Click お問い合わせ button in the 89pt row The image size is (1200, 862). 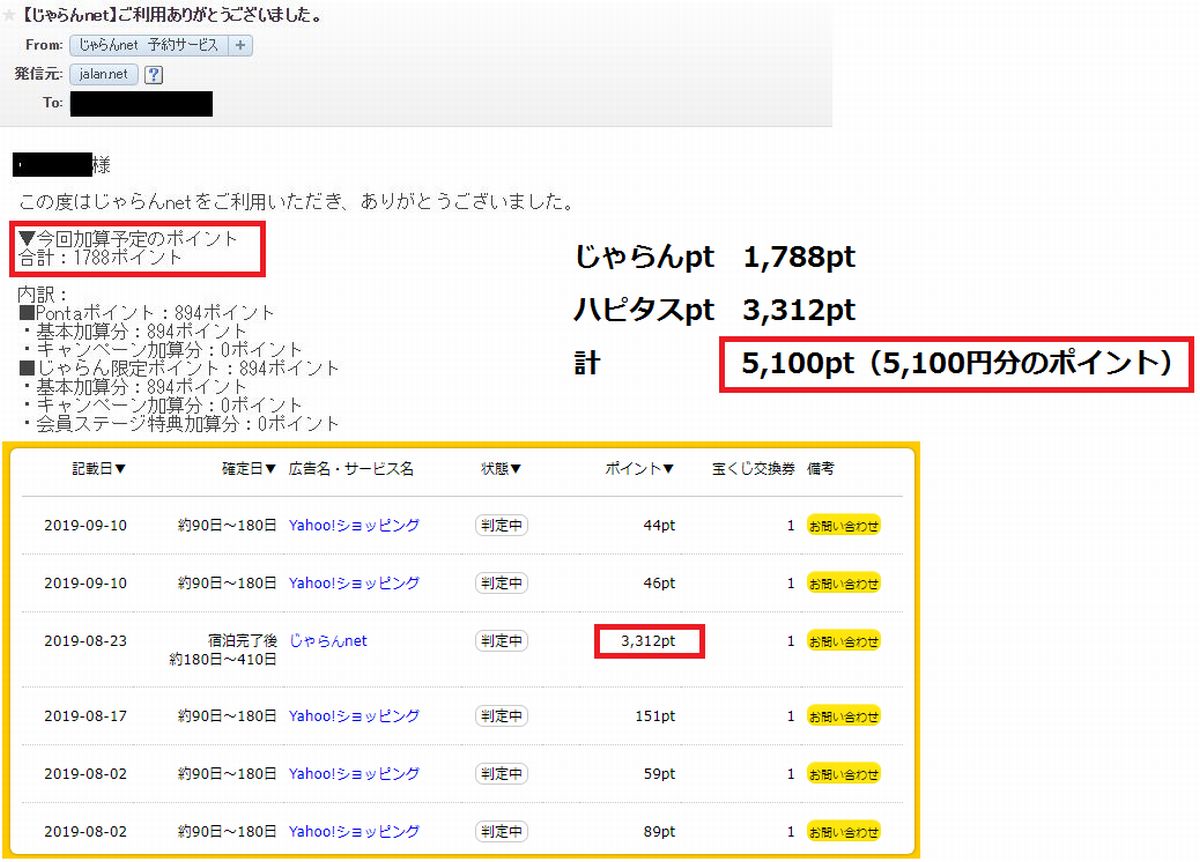coord(844,831)
